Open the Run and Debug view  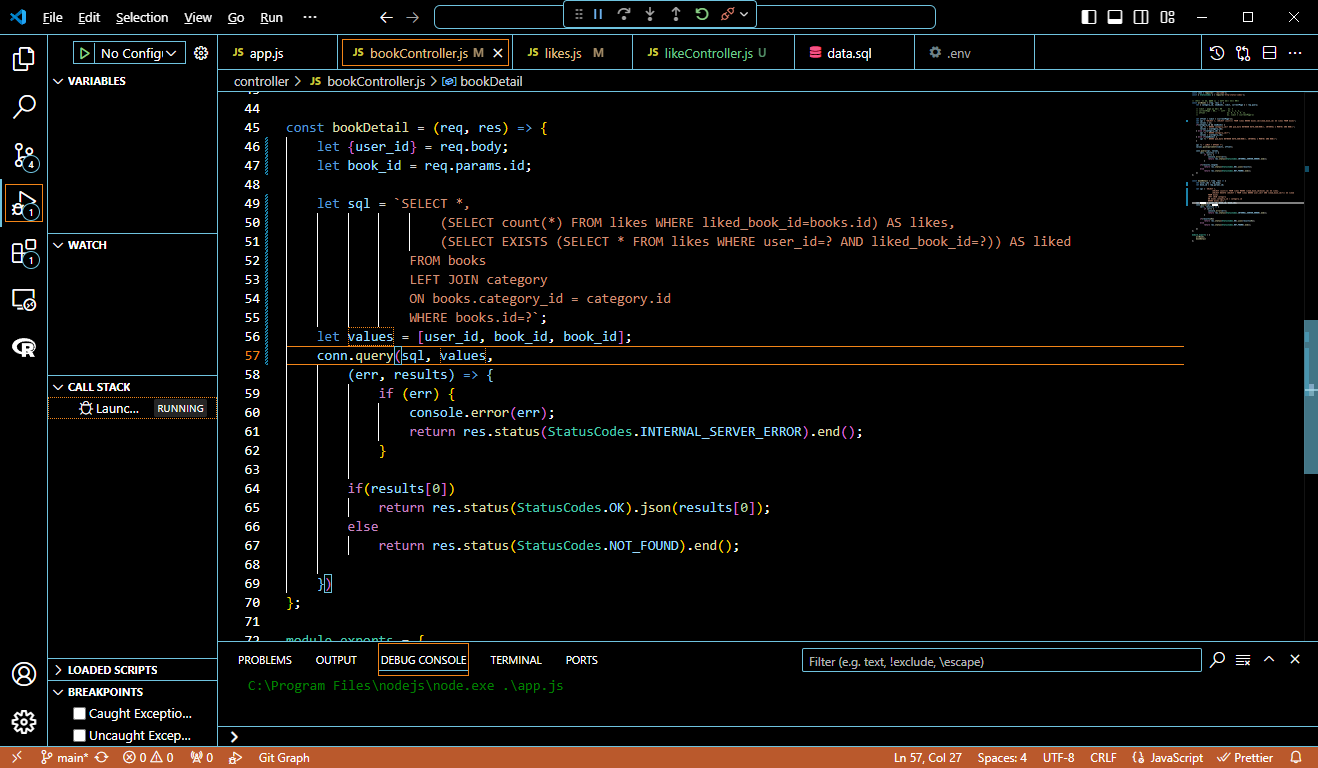(x=24, y=203)
